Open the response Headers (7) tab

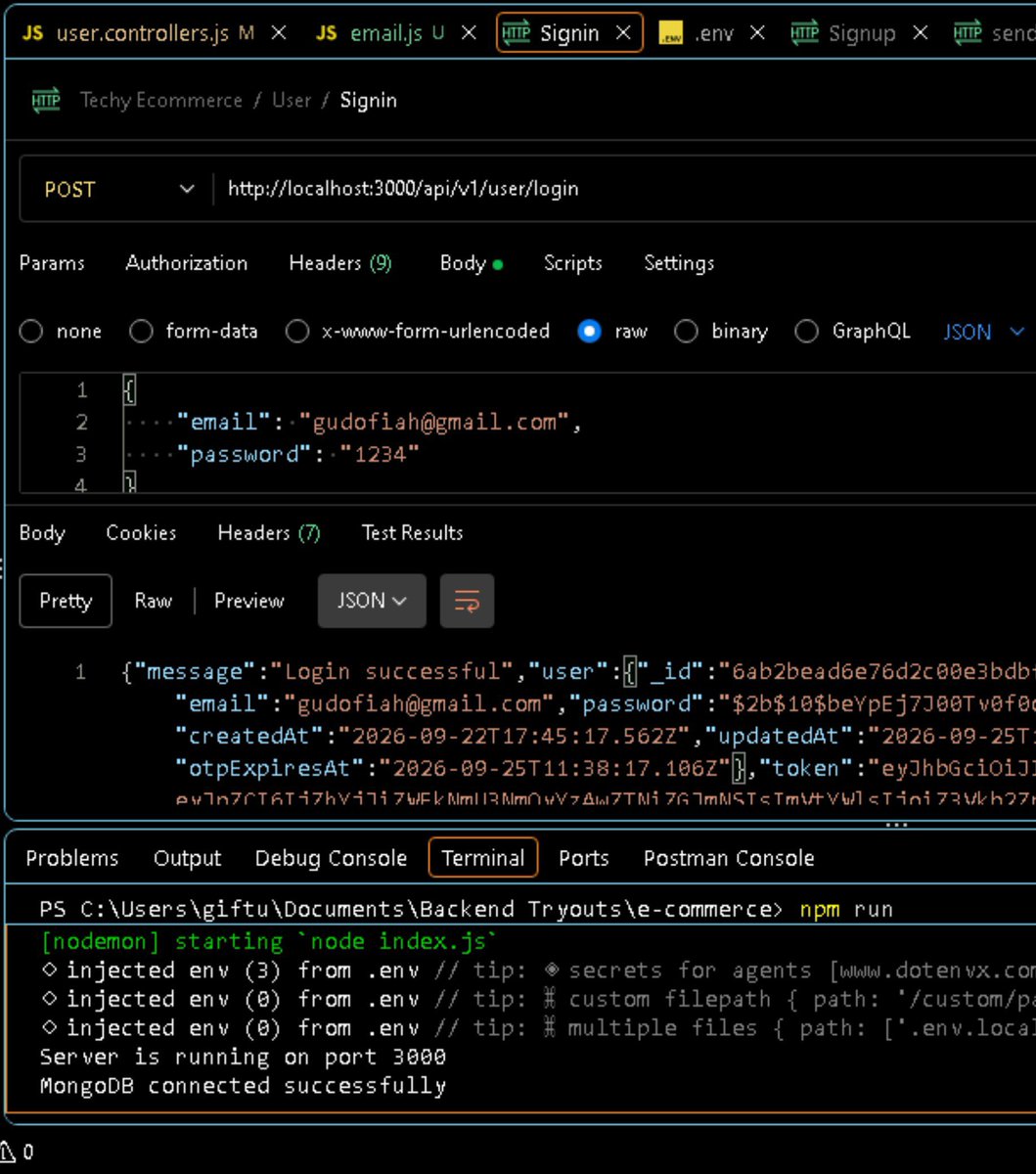tap(269, 532)
